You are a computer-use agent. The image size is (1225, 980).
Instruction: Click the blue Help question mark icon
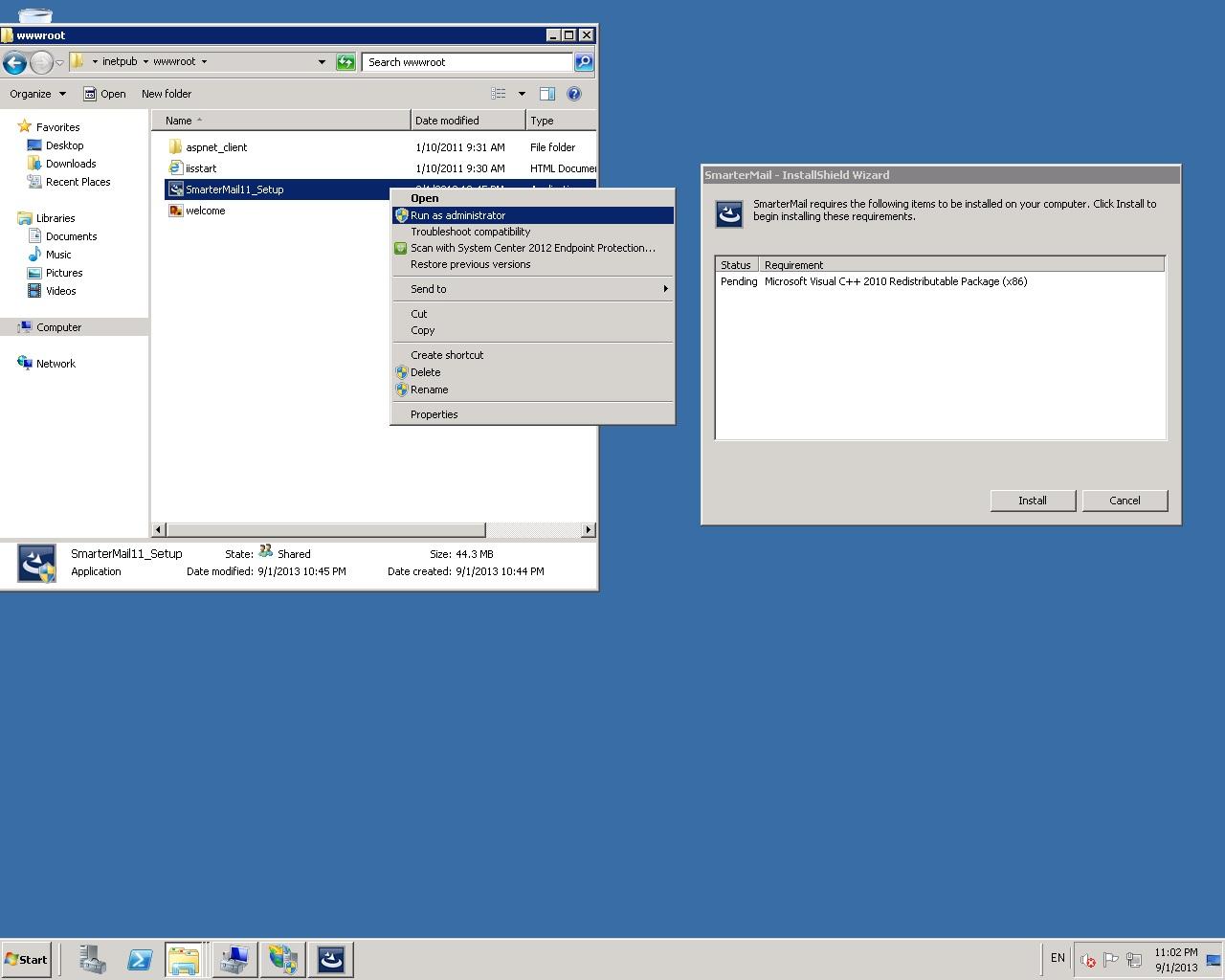click(574, 94)
